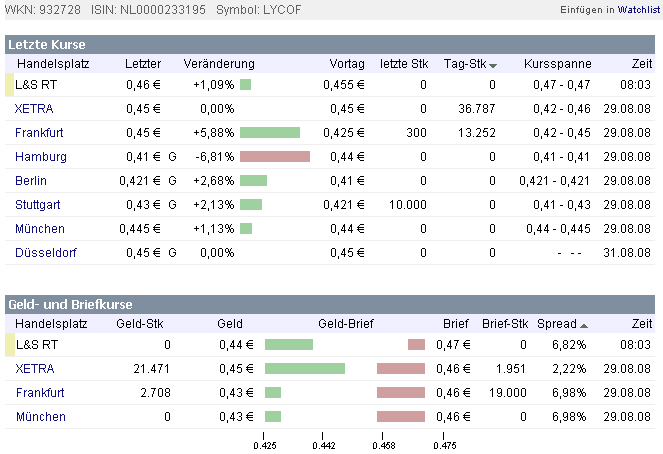This screenshot has height=454, width=663.
Task: Open the Berlin trading venue link
Action: tap(31, 181)
